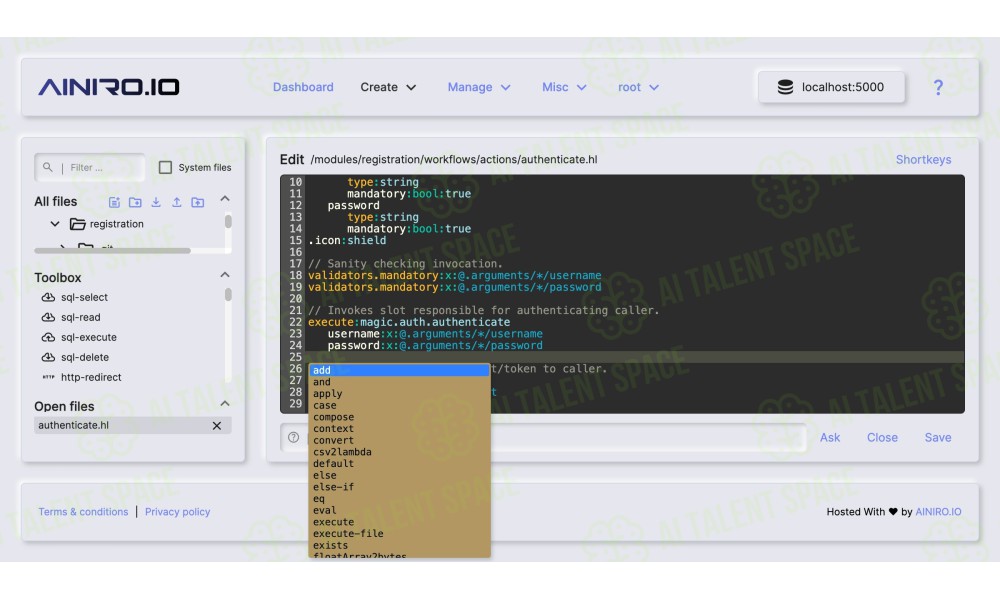Choose 'csv2lambda' from autocomplete suggestions
Screen dimensions: 1000x600
(x=399, y=452)
